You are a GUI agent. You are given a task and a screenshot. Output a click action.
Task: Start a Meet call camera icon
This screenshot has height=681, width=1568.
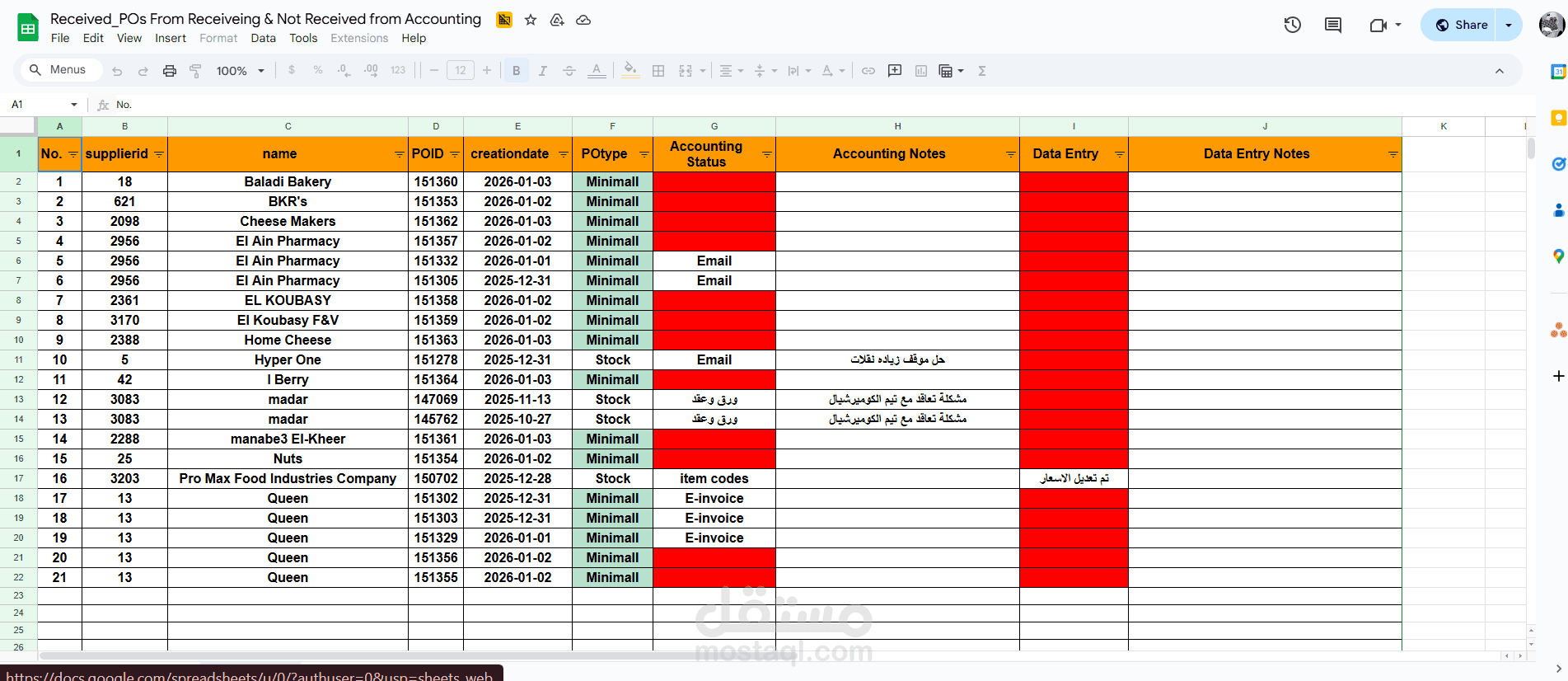(1378, 25)
